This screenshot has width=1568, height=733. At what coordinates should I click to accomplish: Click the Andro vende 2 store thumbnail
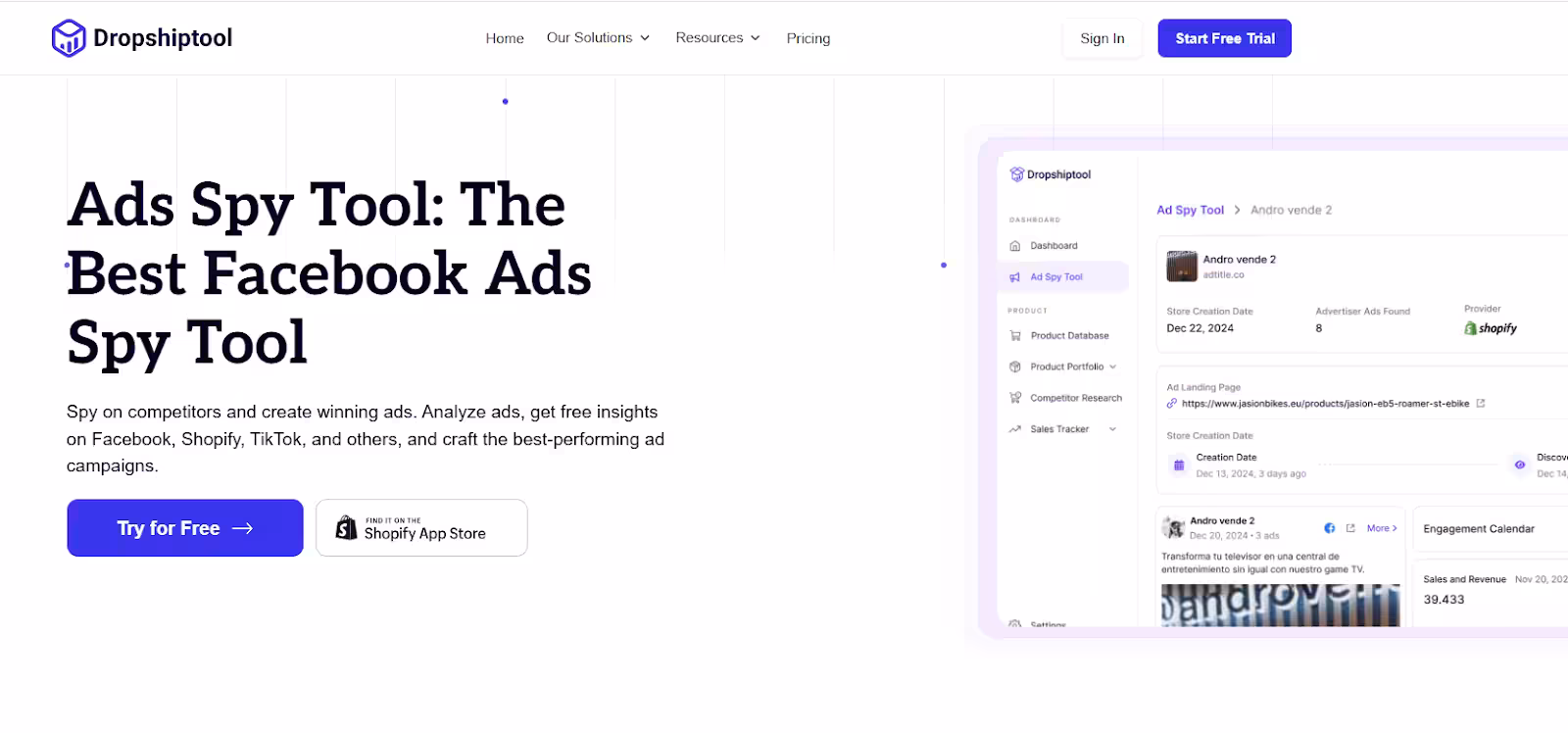(x=1182, y=267)
